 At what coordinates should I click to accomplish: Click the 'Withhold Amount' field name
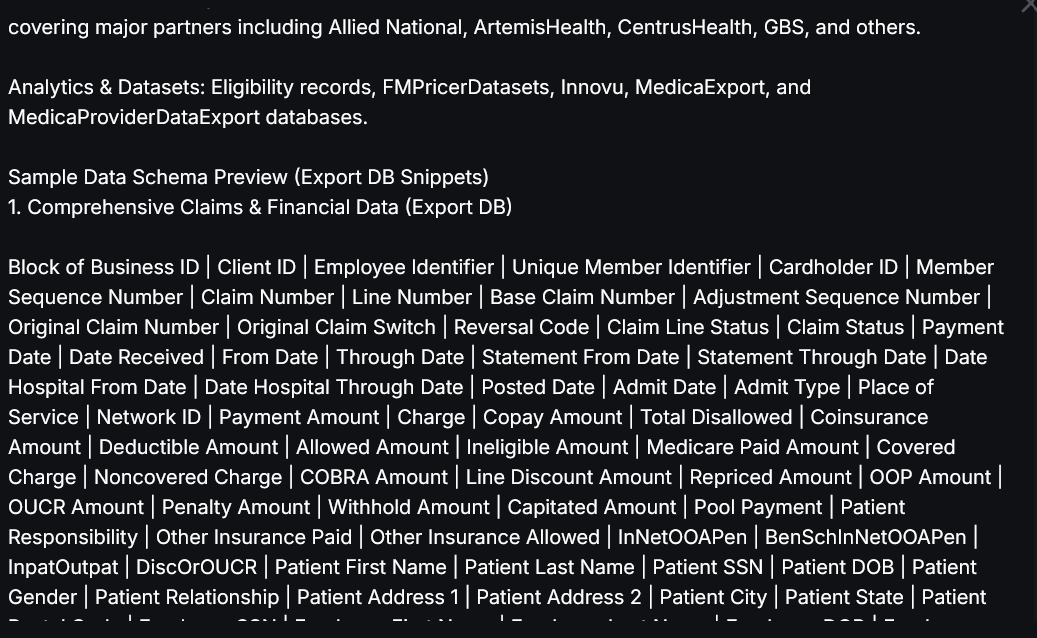[x=409, y=507]
